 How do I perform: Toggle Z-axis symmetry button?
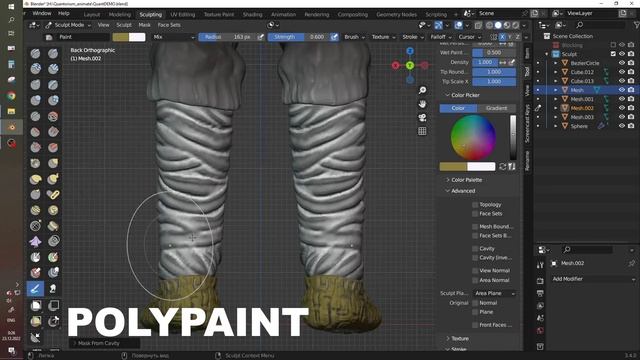517,37
